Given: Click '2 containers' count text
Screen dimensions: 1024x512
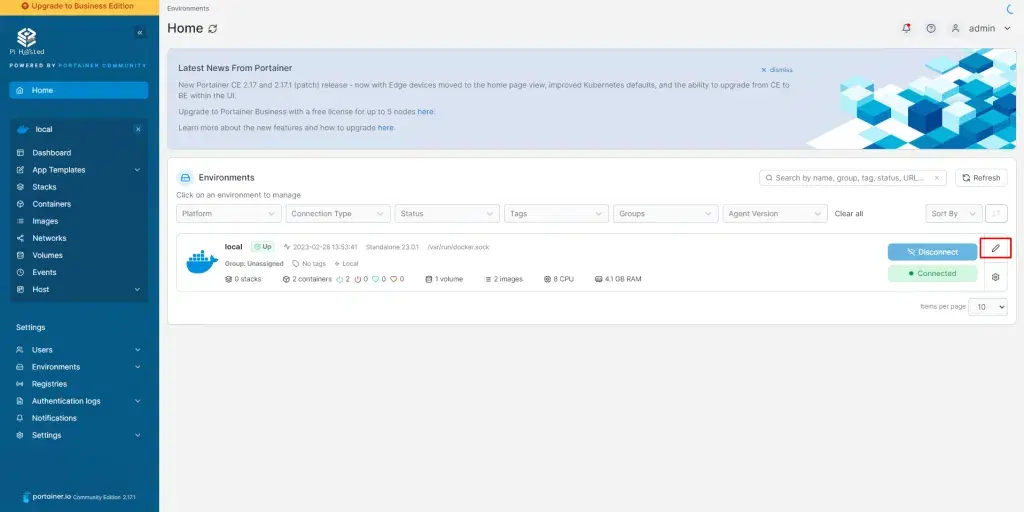Looking at the screenshot, I should [x=307, y=279].
